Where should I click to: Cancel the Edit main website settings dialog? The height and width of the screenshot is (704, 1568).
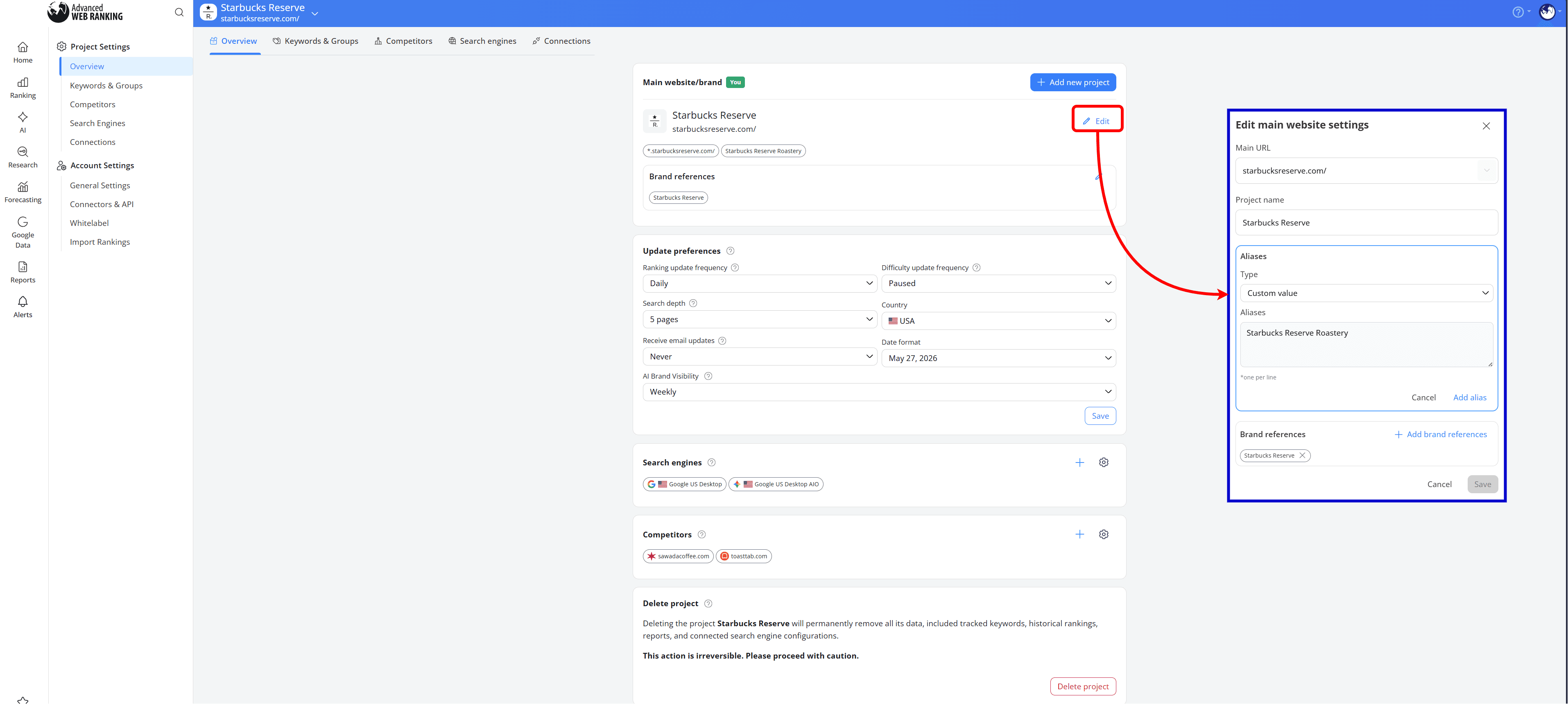click(x=1439, y=484)
